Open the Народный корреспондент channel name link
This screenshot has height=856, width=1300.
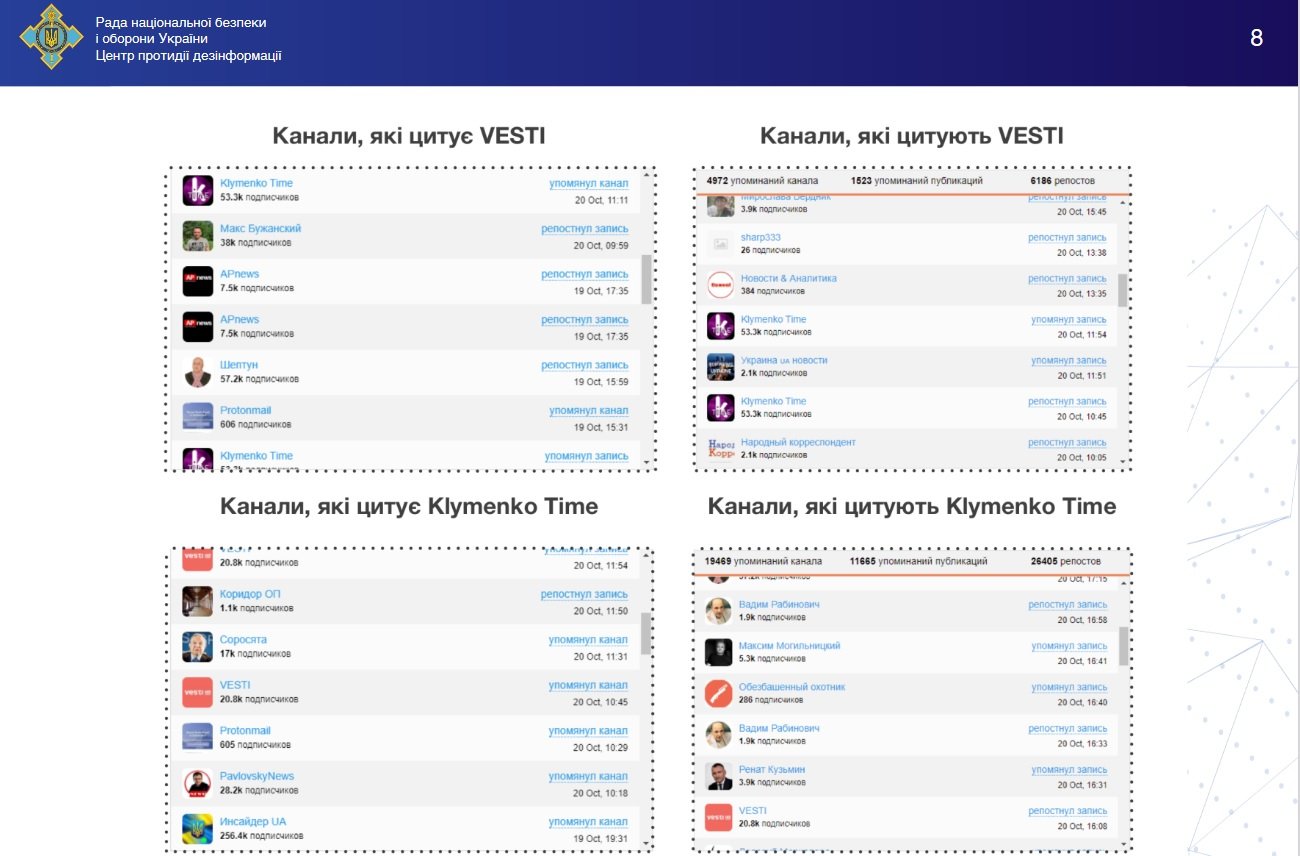[797, 442]
